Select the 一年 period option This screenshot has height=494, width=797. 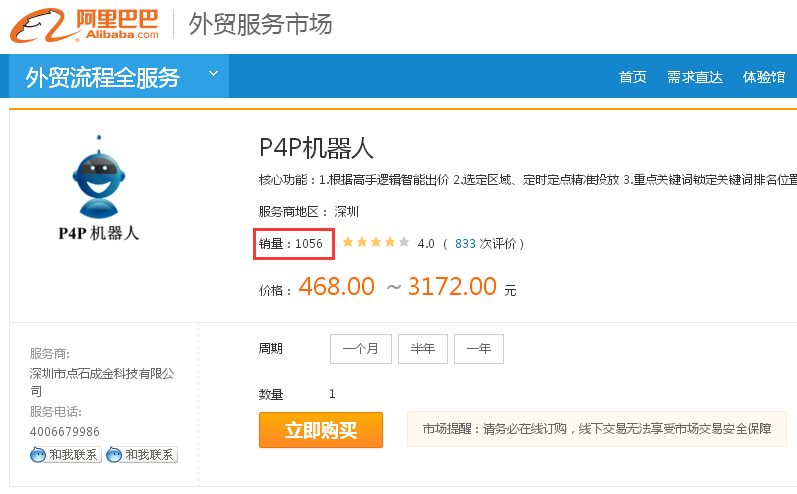tap(479, 349)
